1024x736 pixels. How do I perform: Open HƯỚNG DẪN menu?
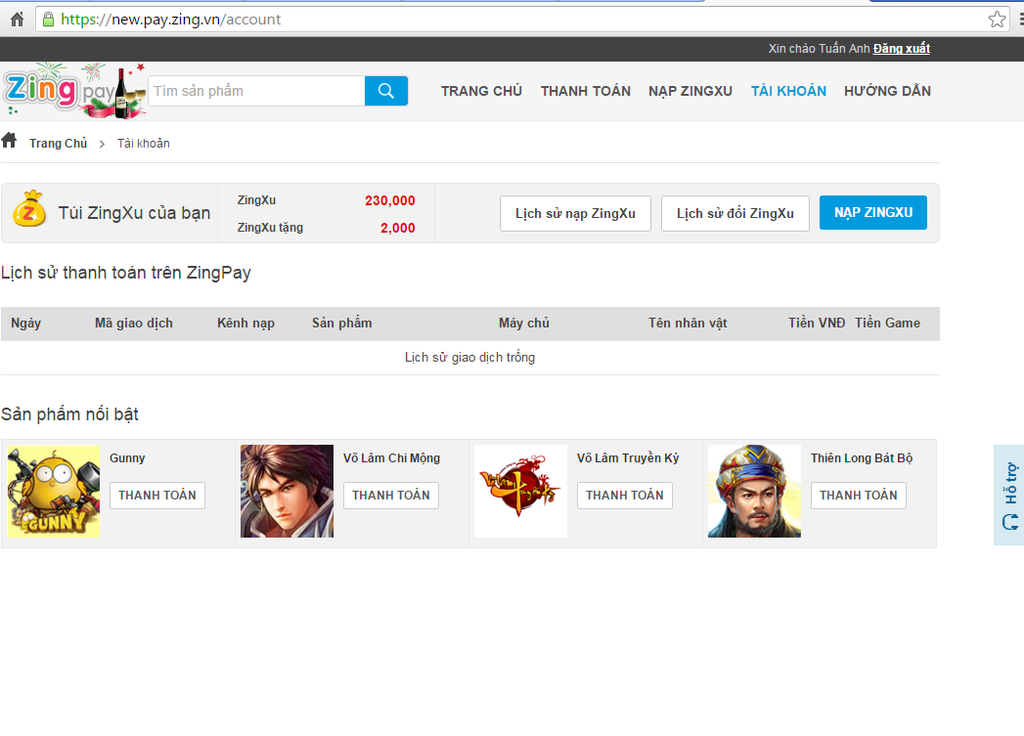coord(888,91)
